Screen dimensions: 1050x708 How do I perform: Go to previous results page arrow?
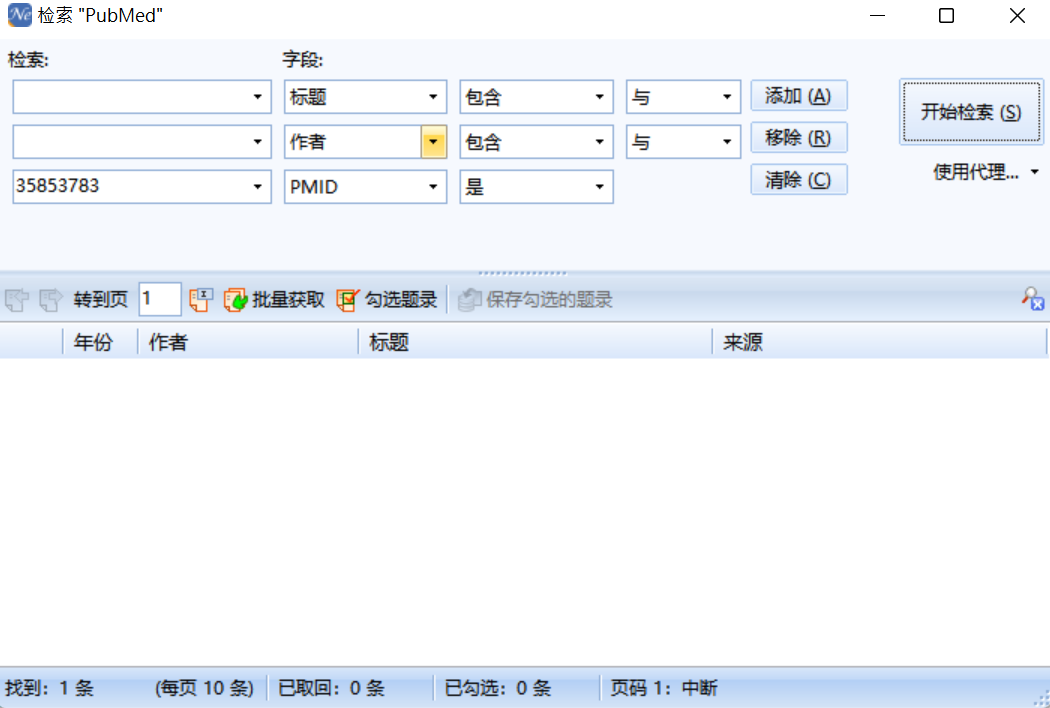tap(17, 299)
